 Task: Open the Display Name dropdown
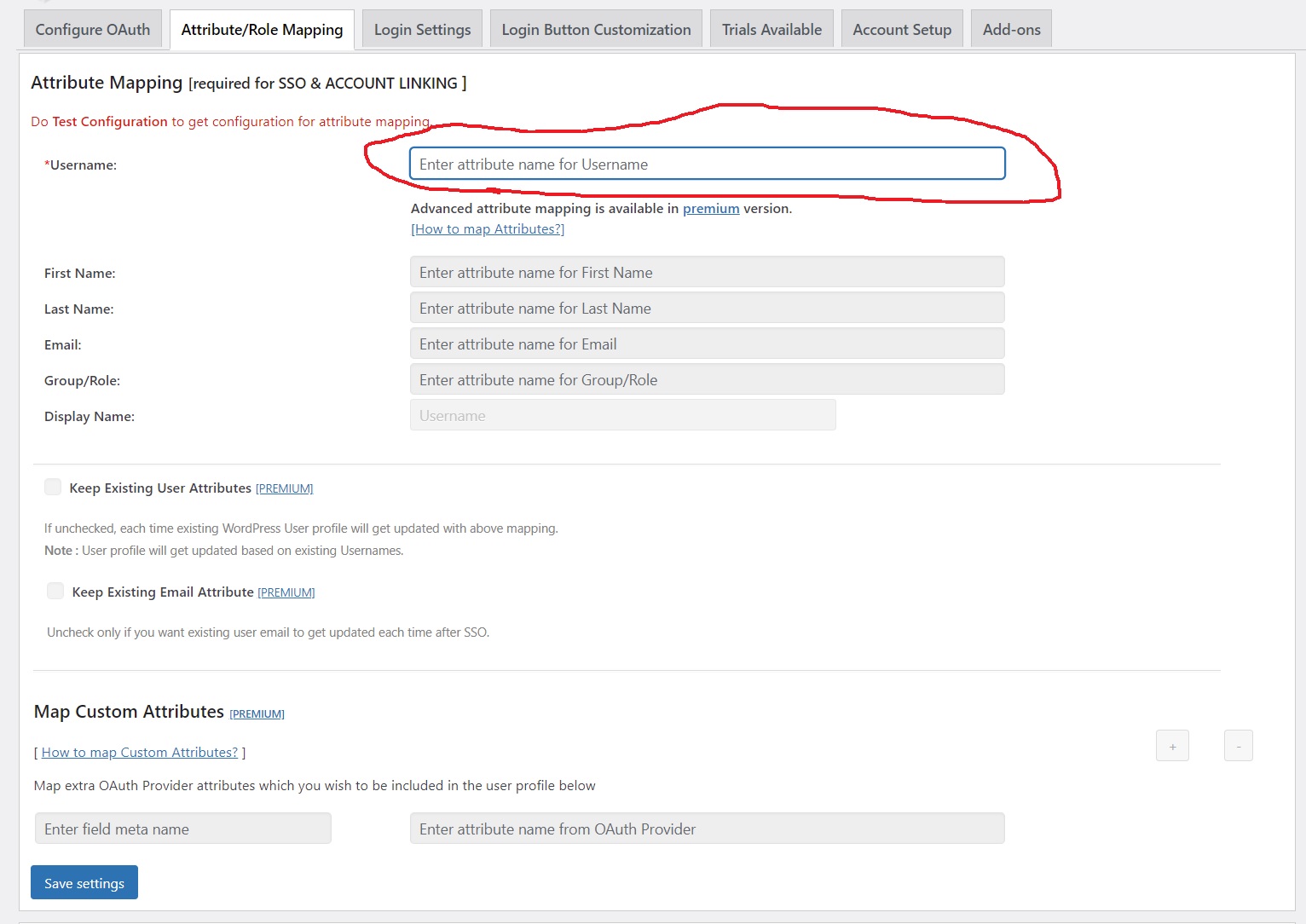[622, 415]
